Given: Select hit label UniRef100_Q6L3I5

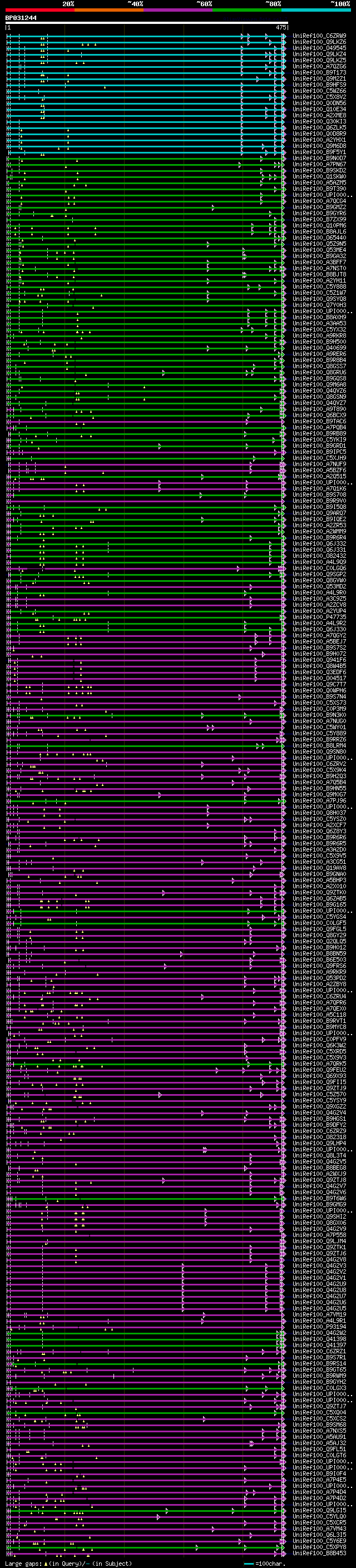Looking at the screenshot, I should tap(319, 1535).
